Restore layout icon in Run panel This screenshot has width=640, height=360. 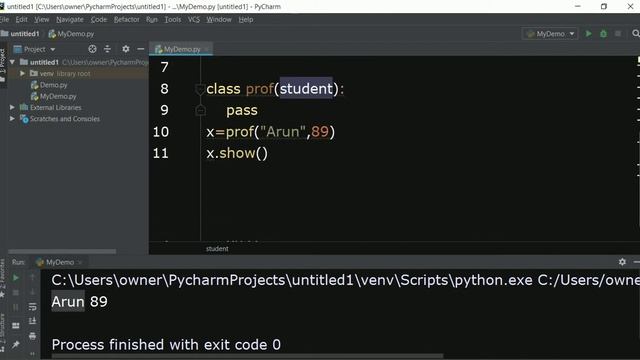coord(16,326)
